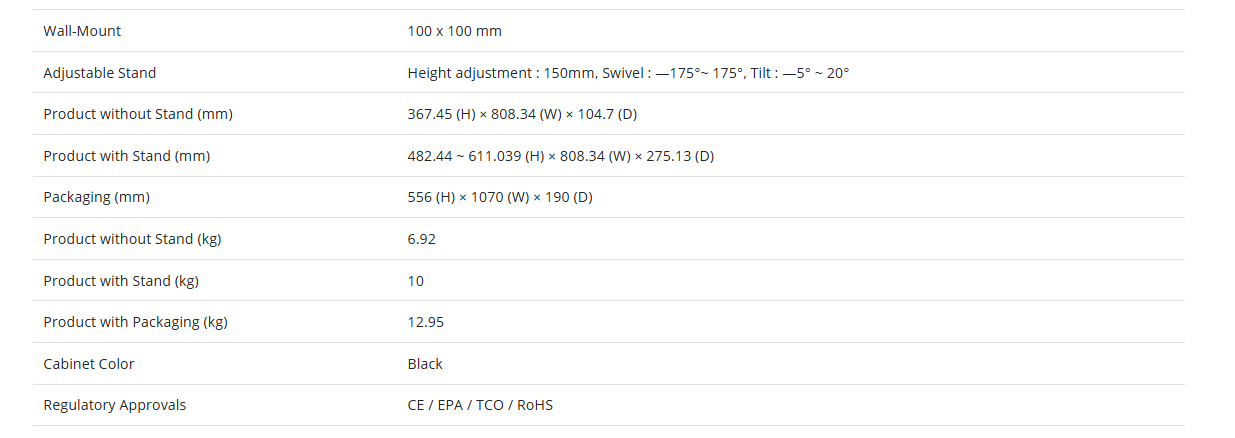This screenshot has width=1235, height=438.
Task: Click the 6.92 weight value
Action: (x=421, y=239)
